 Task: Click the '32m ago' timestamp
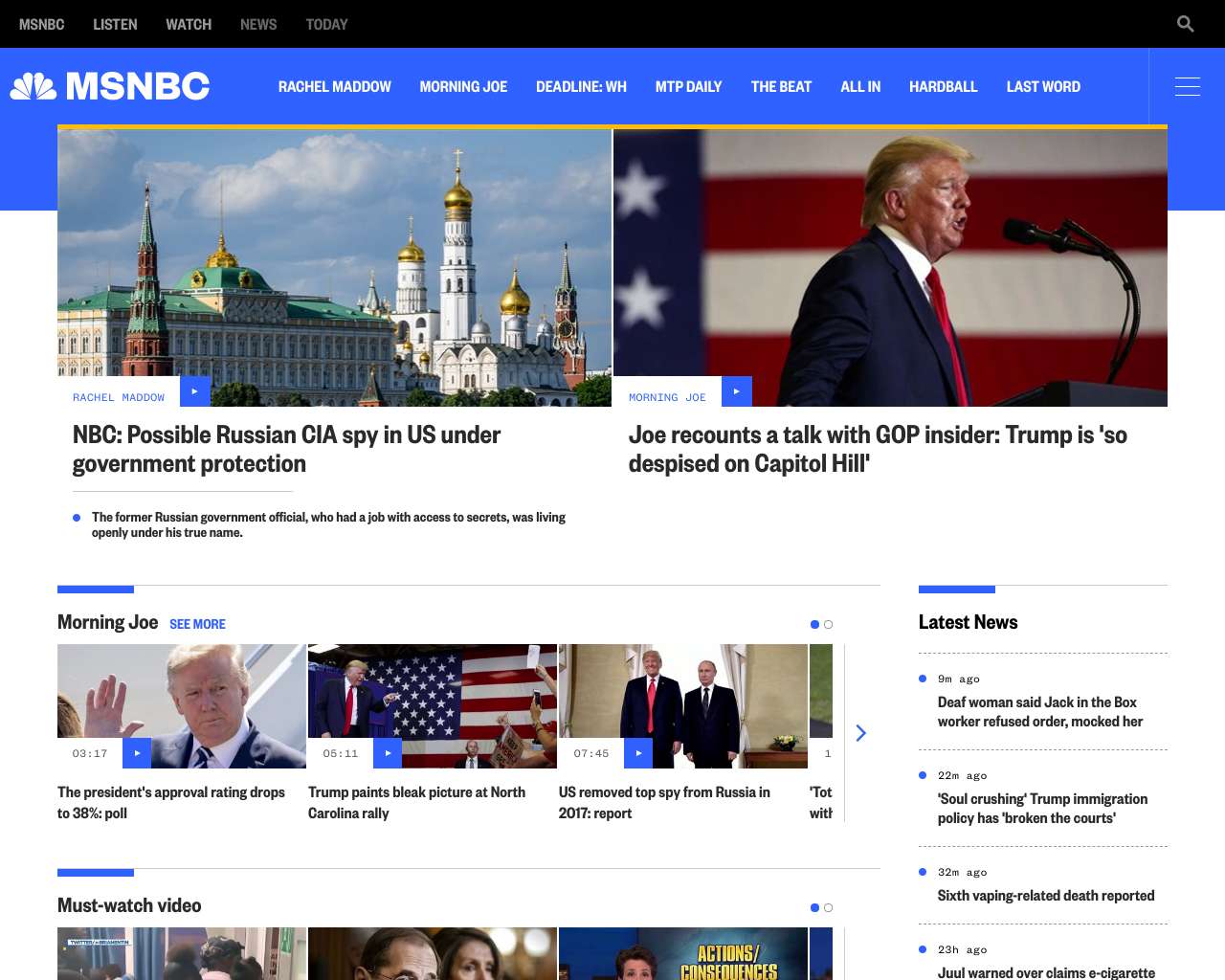click(962, 872)
